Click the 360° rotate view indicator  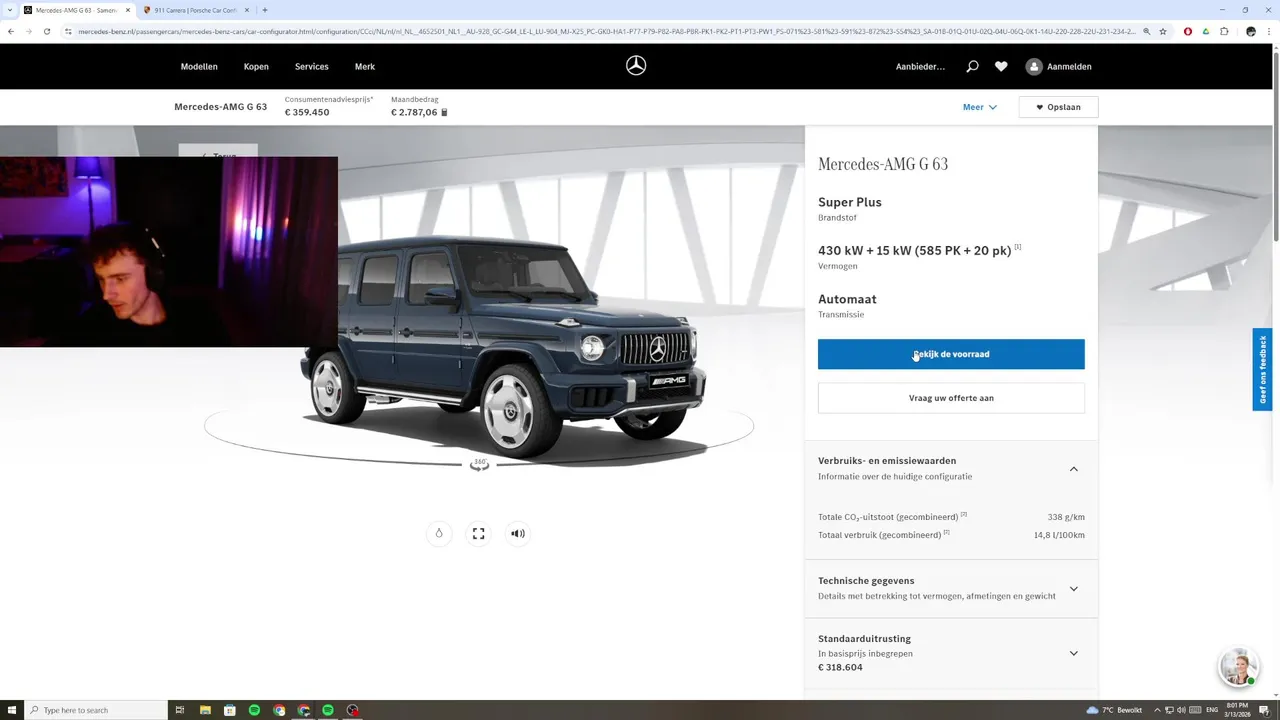pos(480,464)
